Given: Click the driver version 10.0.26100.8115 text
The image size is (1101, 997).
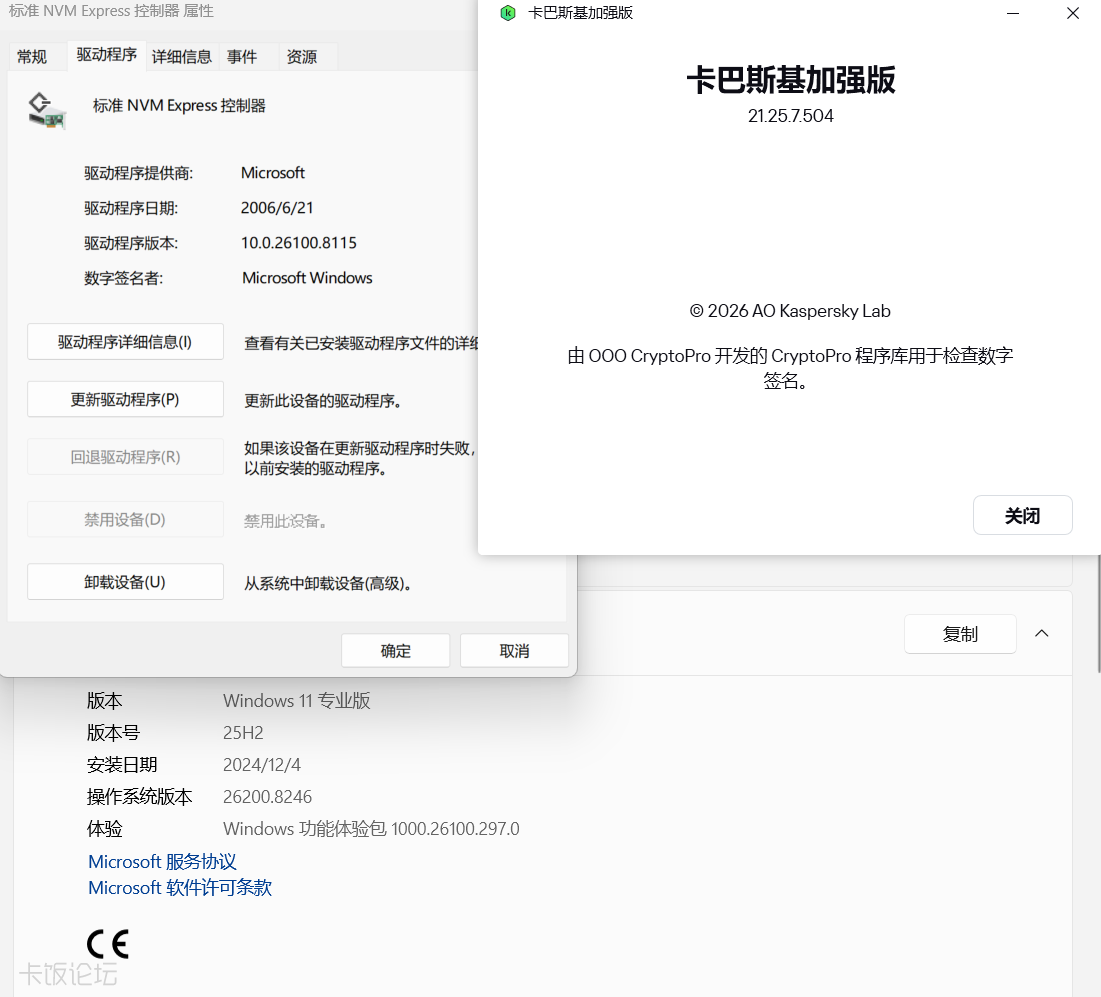Looking at the screenshot, I should 299,243.
